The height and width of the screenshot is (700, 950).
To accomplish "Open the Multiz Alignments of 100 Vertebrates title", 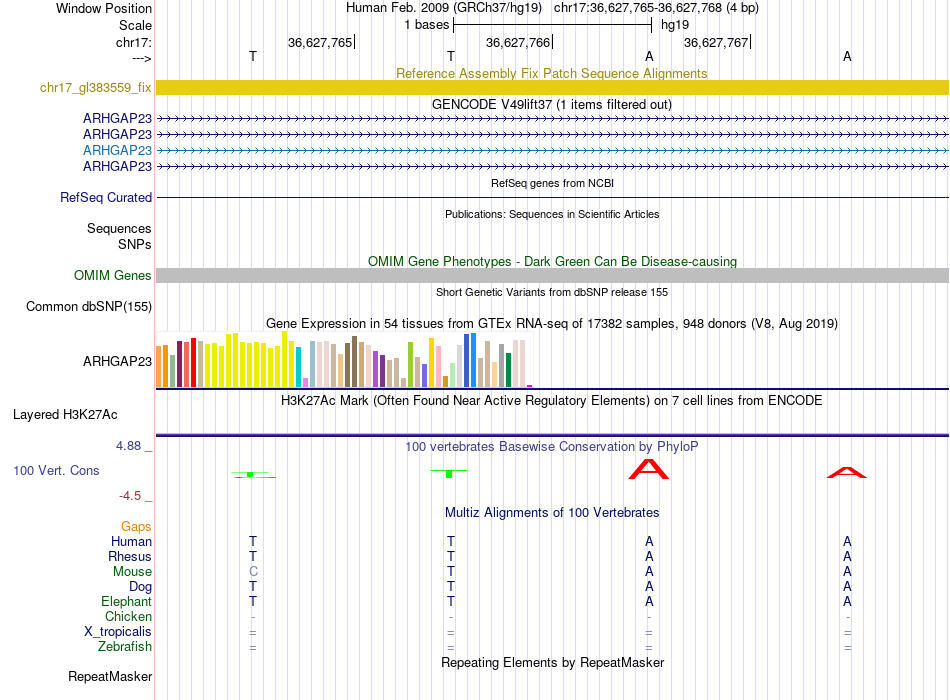I will [552, 513].
